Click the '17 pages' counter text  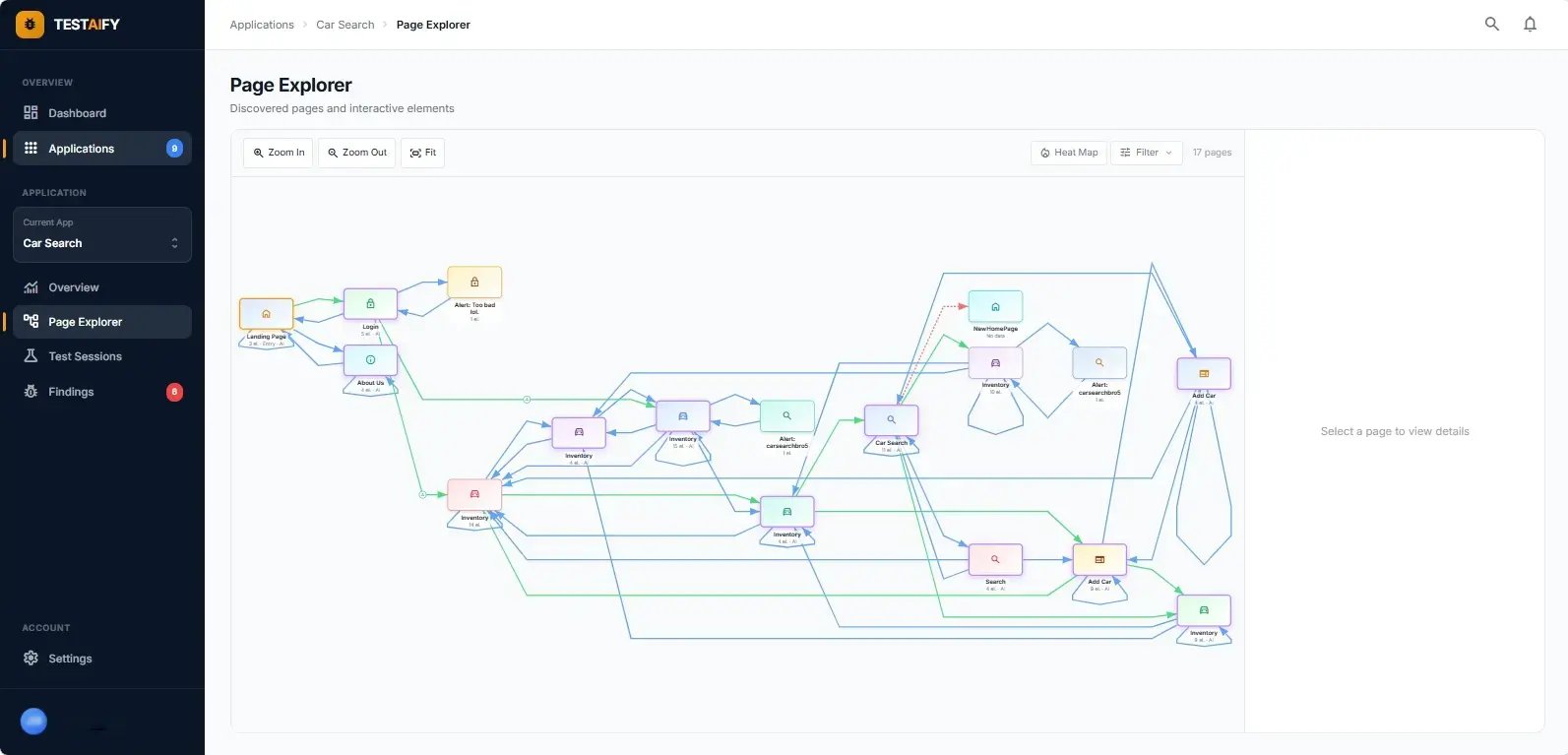[1212, 153]
